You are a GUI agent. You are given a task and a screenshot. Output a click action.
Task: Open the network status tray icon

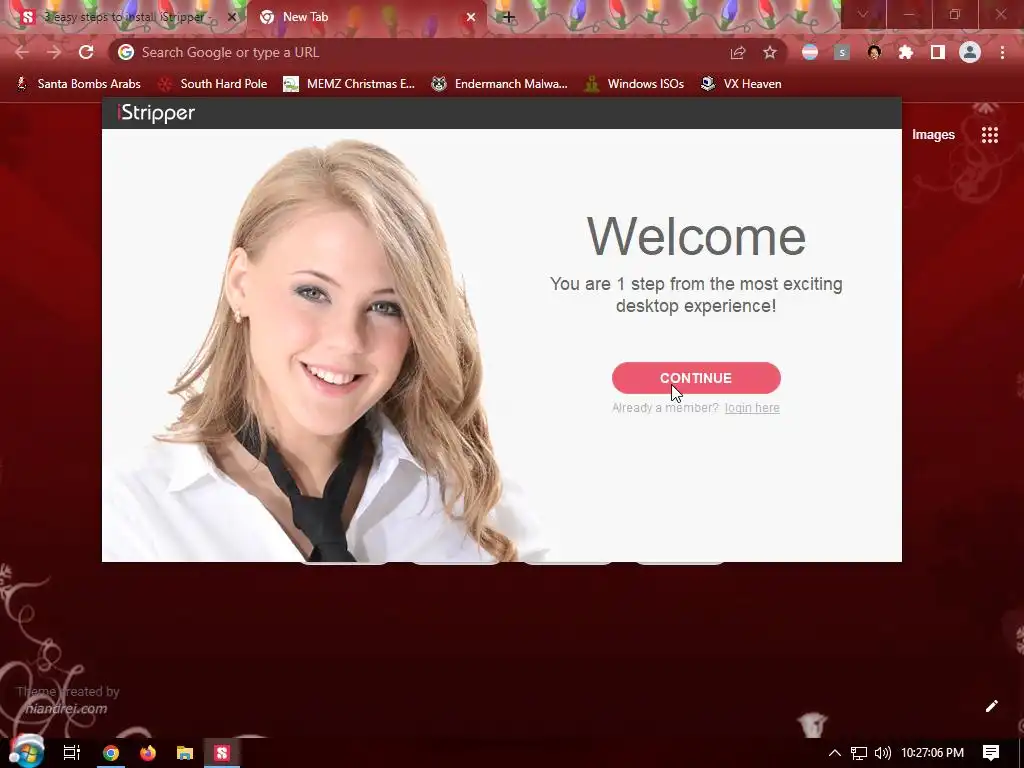859,753
